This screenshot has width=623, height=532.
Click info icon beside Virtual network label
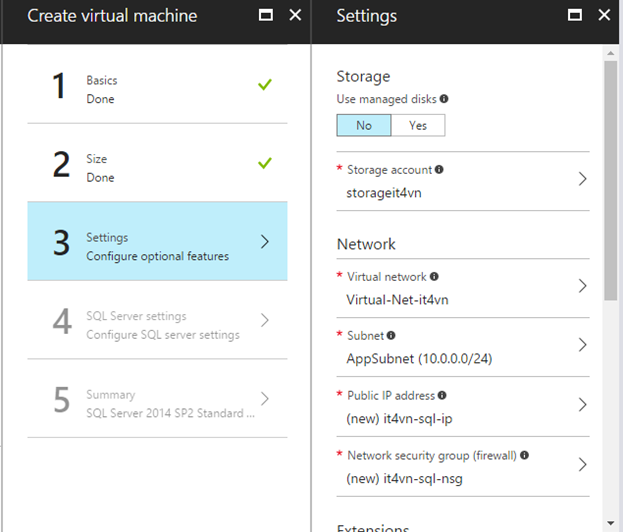click(x=434, y=276)
